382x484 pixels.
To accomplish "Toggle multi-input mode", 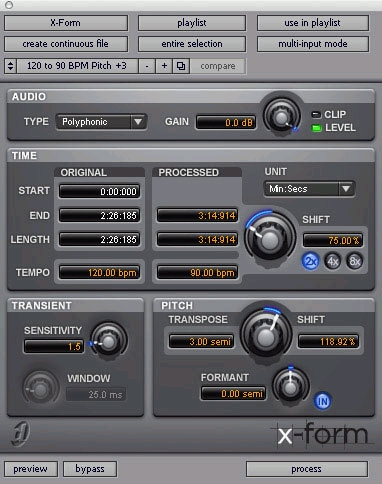I will (x=313, y=44).
